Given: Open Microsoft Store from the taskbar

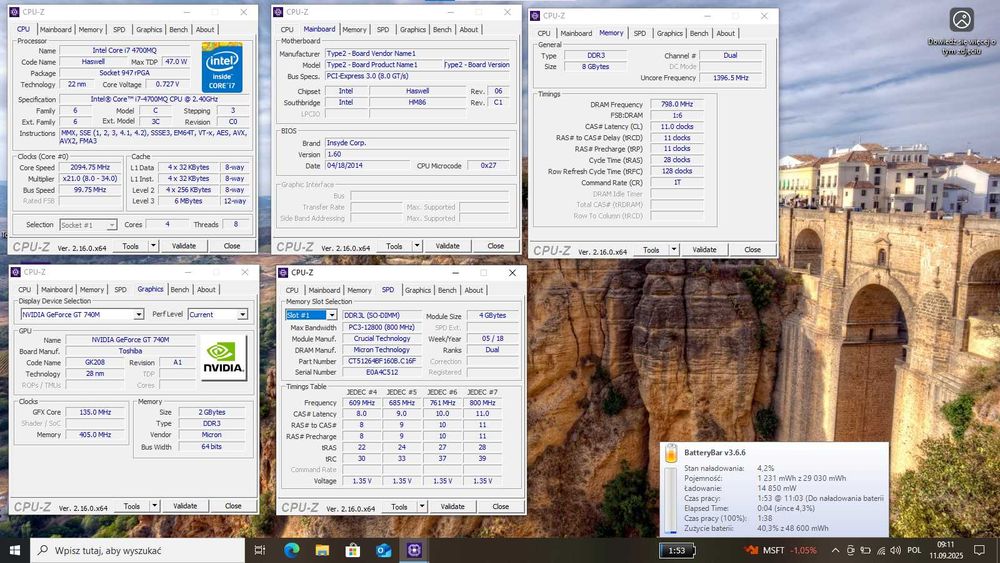Looking at the screenshot, I should [x=353, y=550].
